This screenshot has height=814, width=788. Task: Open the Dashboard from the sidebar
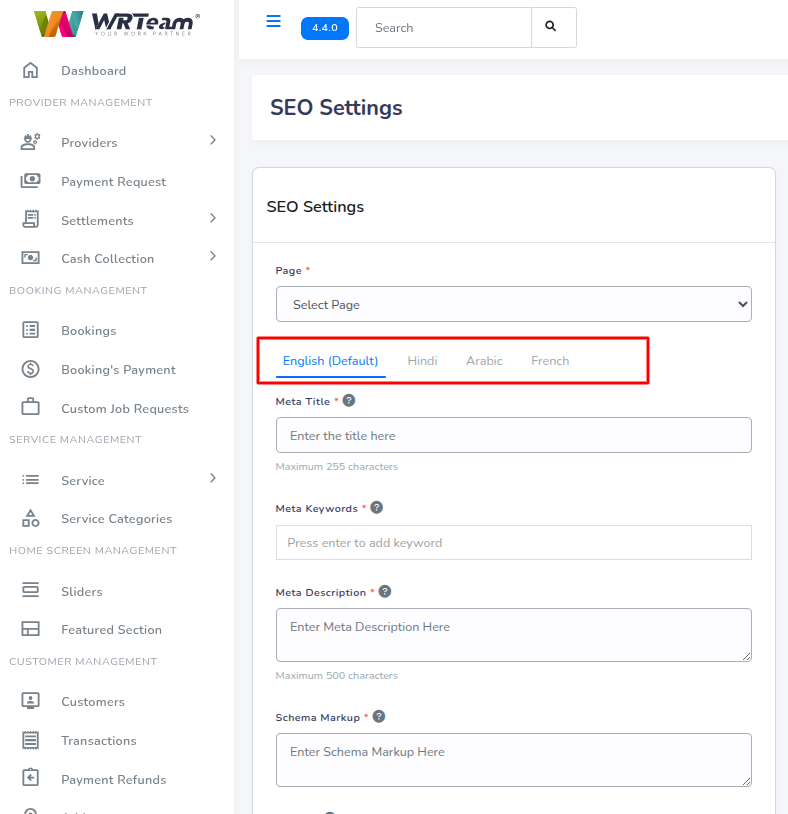point(93,70)
